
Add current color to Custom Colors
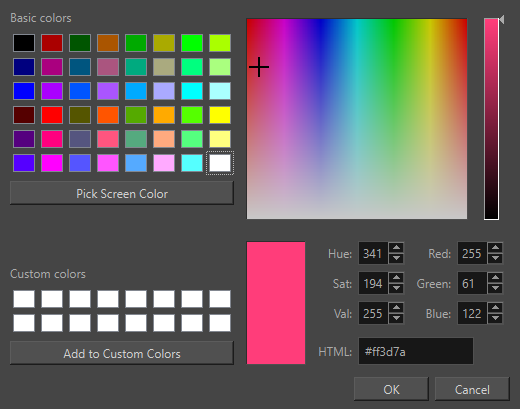coord(122,353)
